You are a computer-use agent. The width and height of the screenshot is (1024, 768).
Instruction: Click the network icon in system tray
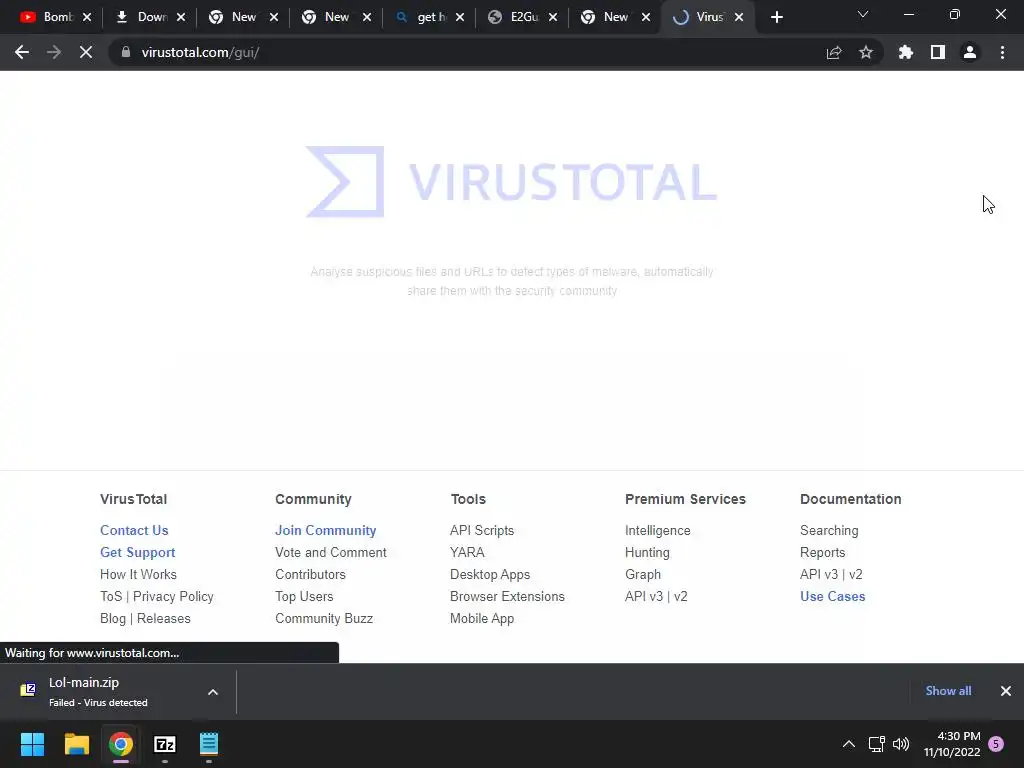[x=876, y=744]
